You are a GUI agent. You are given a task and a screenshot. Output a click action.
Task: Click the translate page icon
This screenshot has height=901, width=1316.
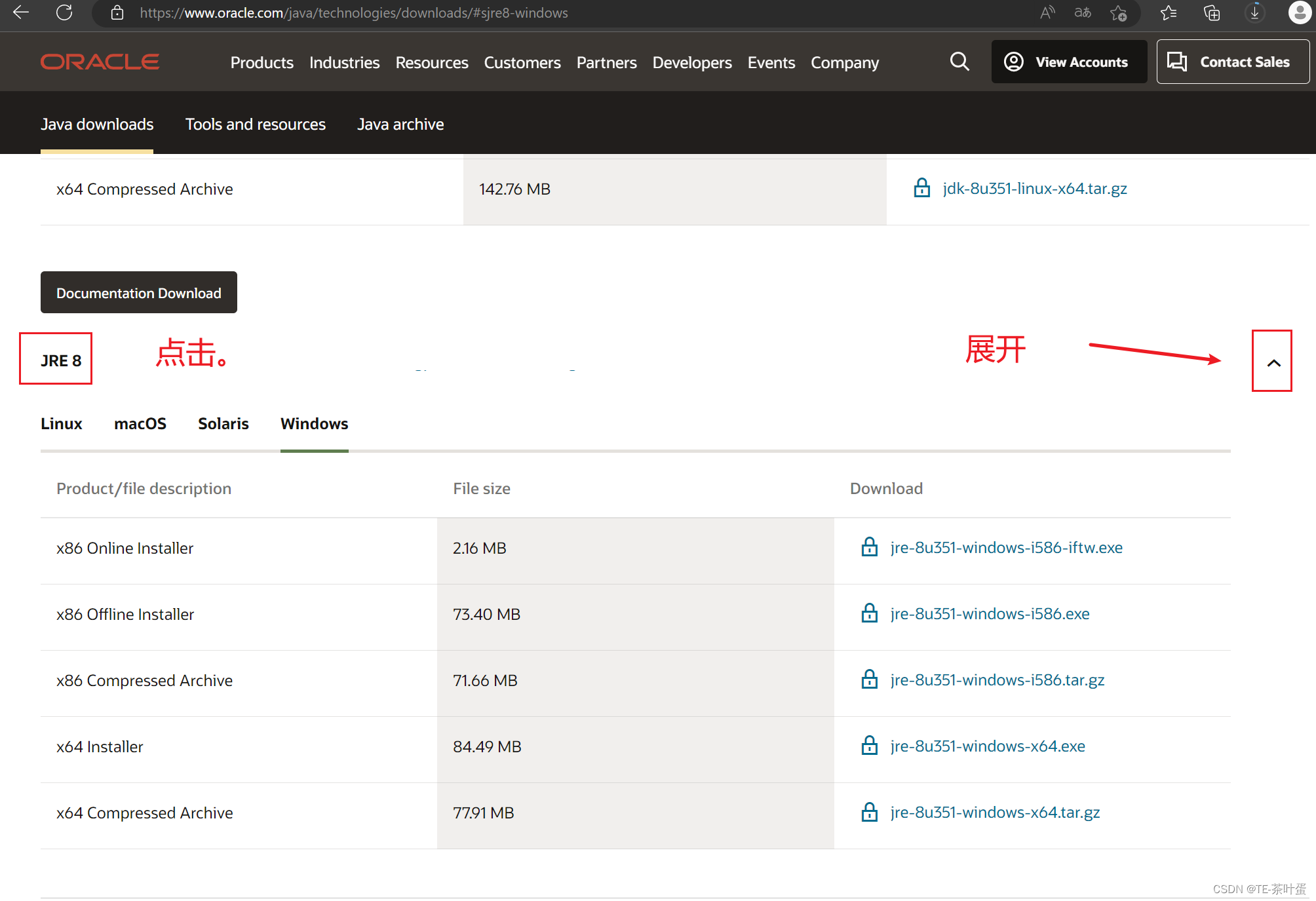click(1083, 12)
